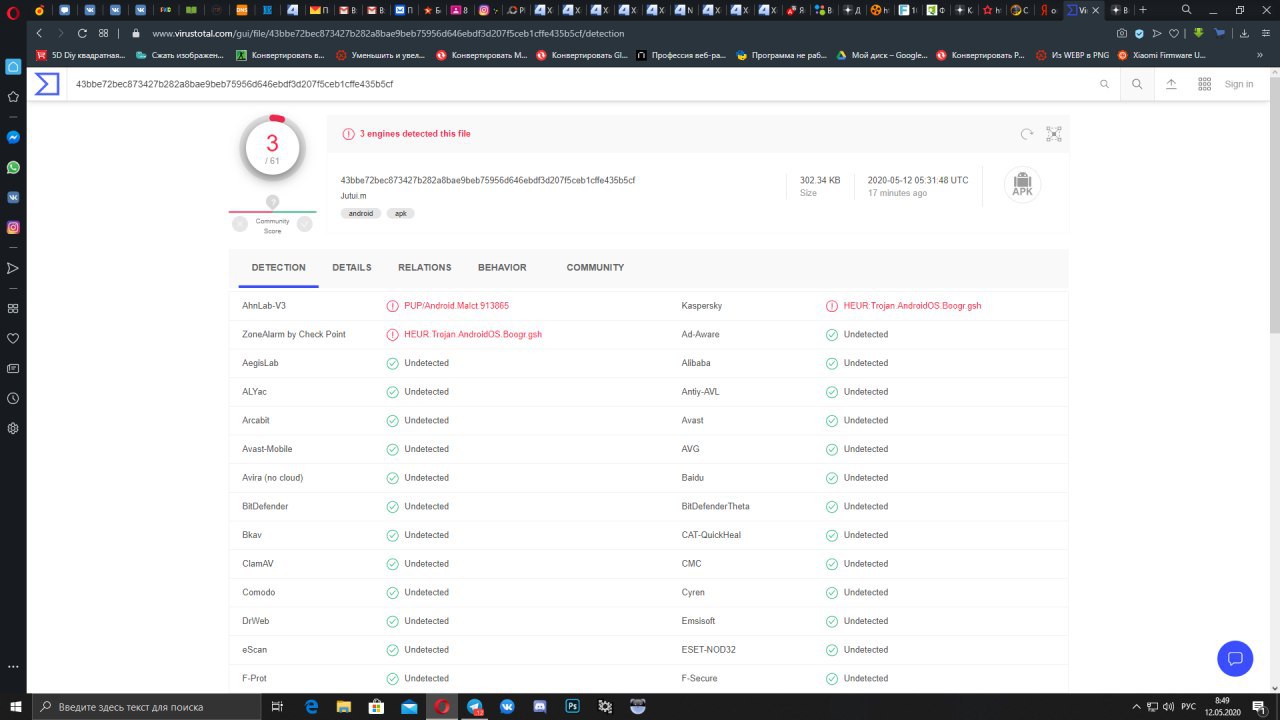Viewport: 1280px width, 720px height.
Task: Click the community score upvote button
Action: tap(305, 224)
